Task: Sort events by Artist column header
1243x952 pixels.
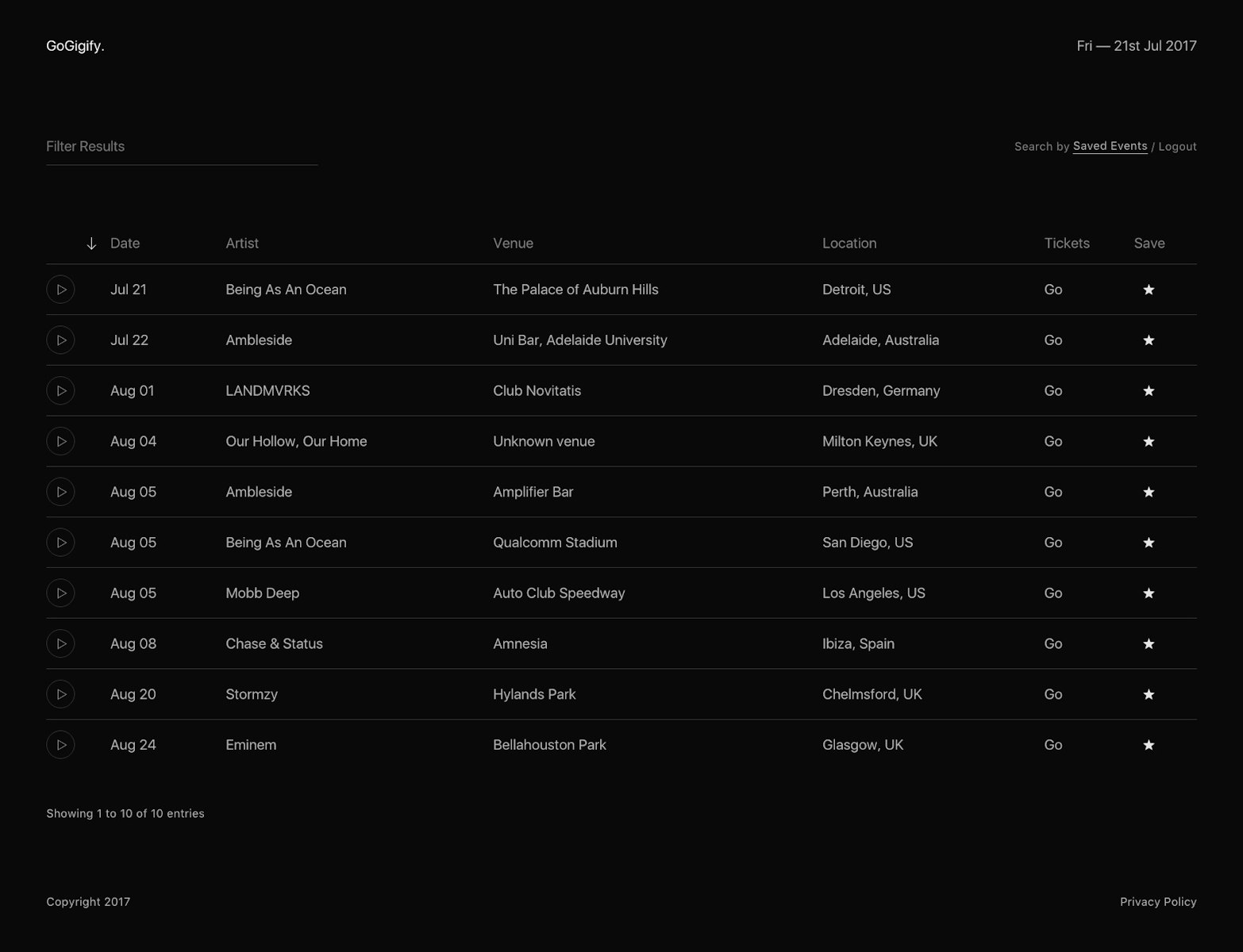Action: click(x=242, y=244)
